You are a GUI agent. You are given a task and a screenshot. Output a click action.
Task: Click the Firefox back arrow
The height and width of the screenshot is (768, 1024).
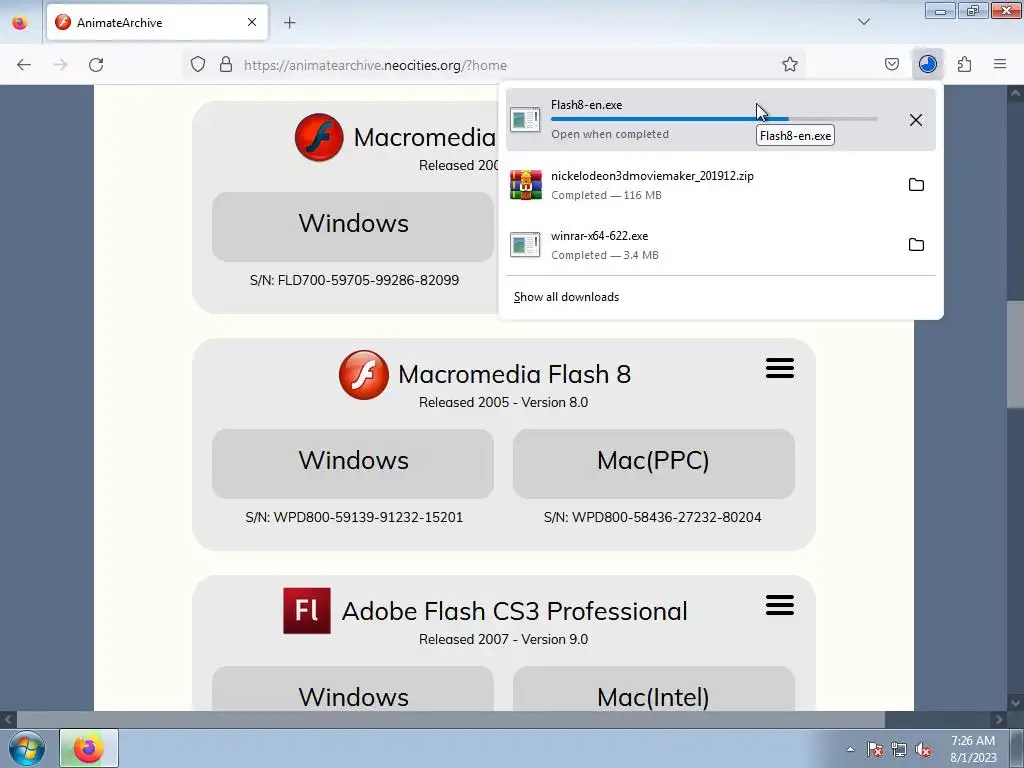click(24, 65)
